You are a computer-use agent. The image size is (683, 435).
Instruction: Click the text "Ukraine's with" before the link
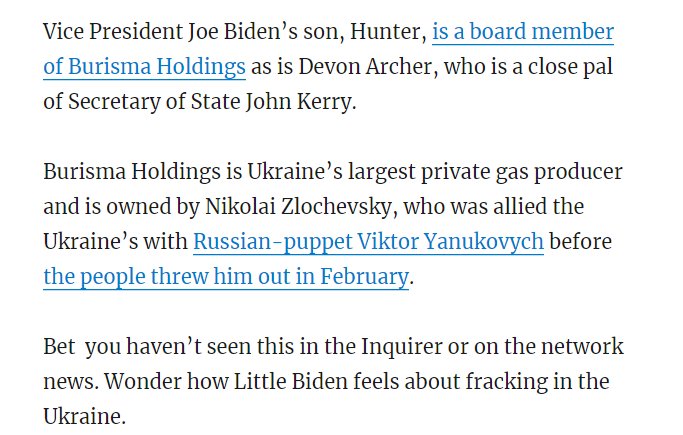[114, 242]
